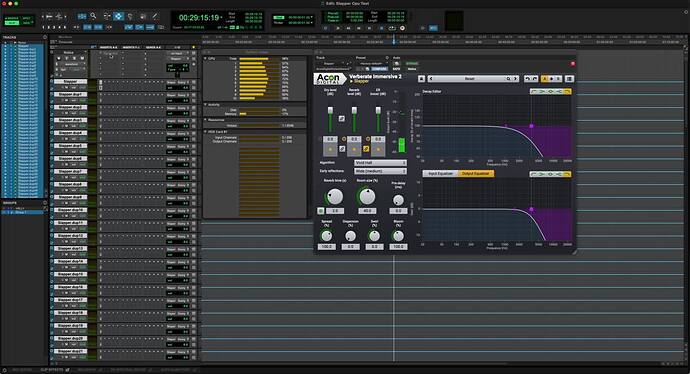Toggle yellow mute button under reverb level
The width and height of the screenshot is (690, 374).
click(354, 150)
